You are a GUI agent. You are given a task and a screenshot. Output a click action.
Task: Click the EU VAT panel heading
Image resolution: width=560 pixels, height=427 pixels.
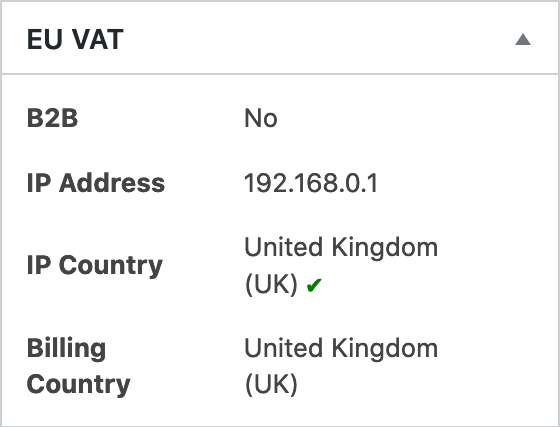(75, 39)
